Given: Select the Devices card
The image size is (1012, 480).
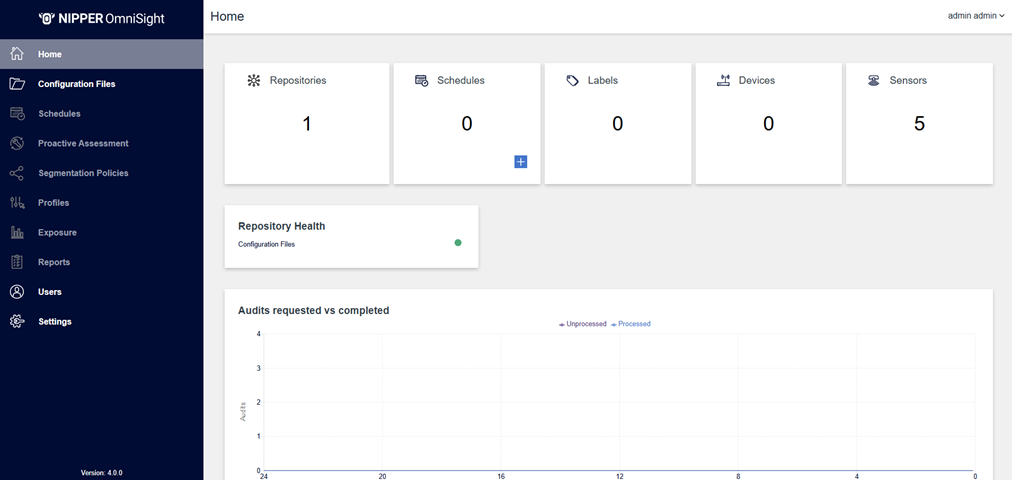Looking at the screenshot, I should [x=768, y=123].
